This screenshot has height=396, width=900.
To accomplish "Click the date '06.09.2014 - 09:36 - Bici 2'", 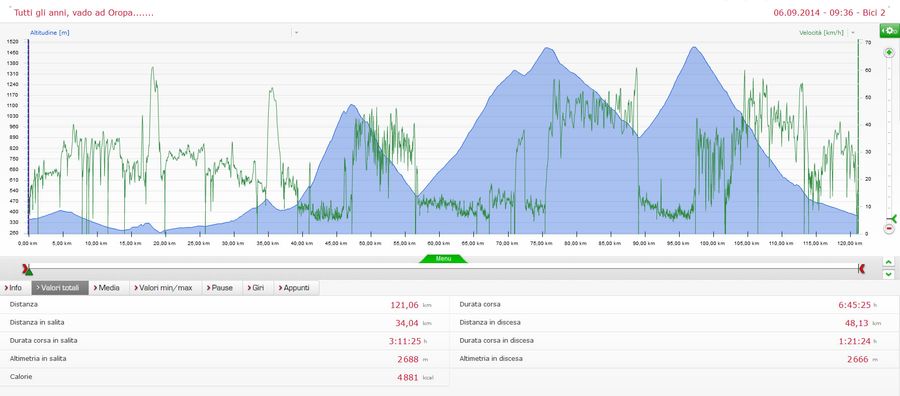I will [x=829, y=12].
